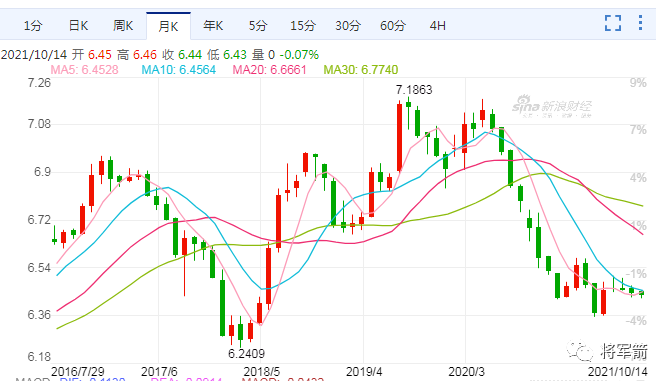669x381 pixels.
Task: Switch to the 年K yearly tab
Action: coord(213,26)
